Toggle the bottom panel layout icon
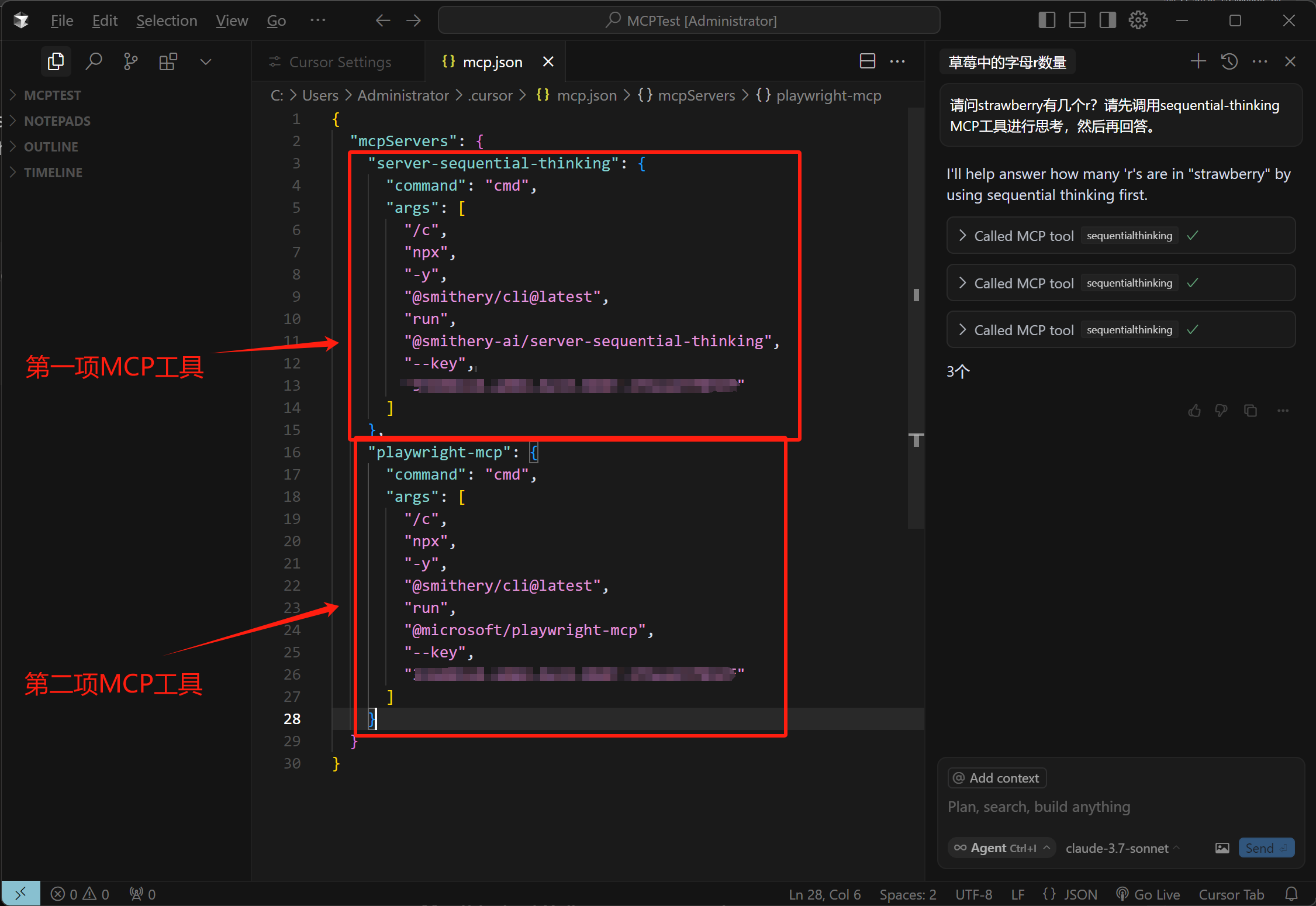1316x906 pixels. (1077, 20)
